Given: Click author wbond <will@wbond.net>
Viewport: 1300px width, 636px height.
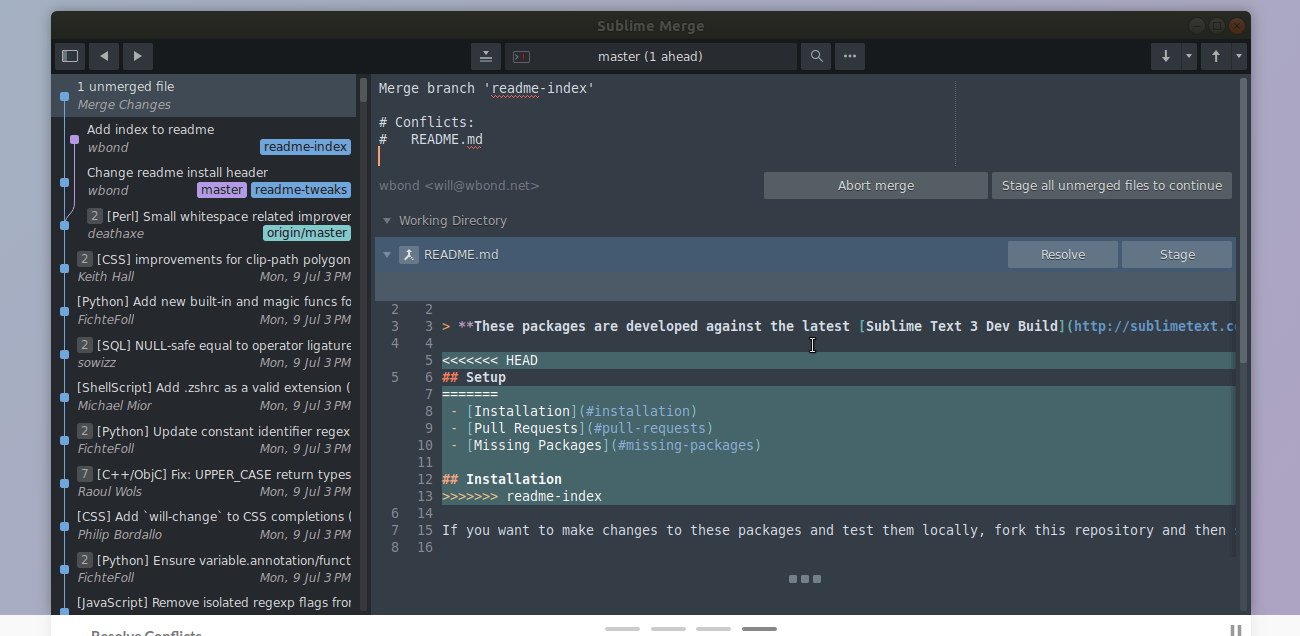Looking at the screenshot, I should (459, 185).
